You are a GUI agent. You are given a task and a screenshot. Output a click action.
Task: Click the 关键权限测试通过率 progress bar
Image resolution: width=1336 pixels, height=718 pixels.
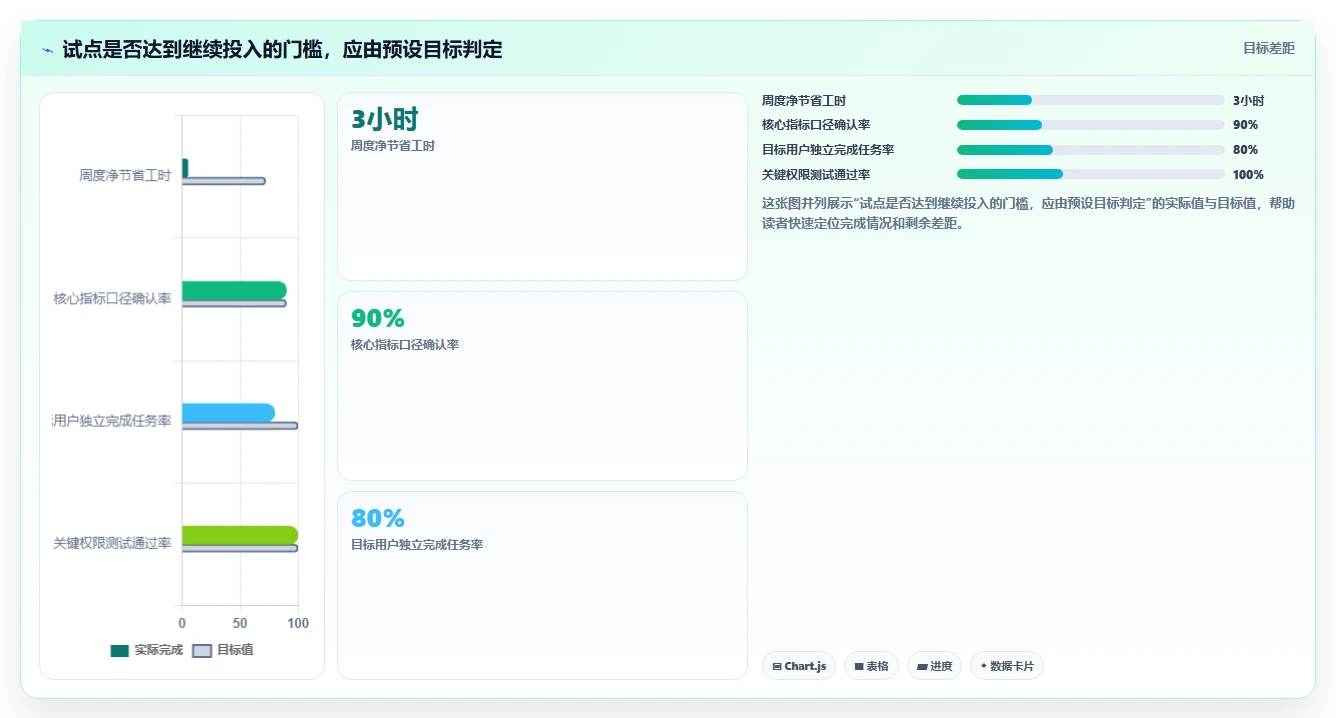pos(1090,174)
